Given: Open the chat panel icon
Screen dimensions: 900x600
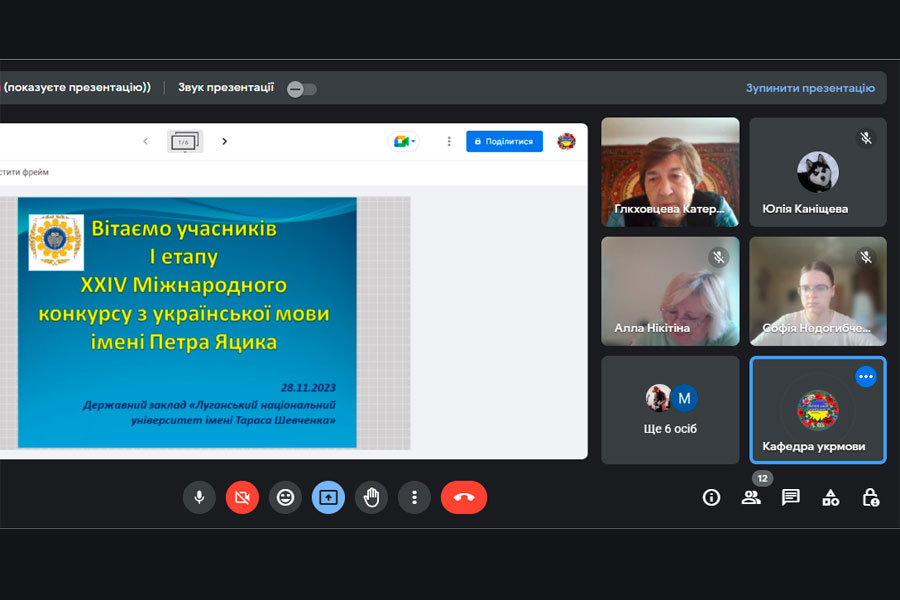Looking at the screenshot, I should coord(790,497).
